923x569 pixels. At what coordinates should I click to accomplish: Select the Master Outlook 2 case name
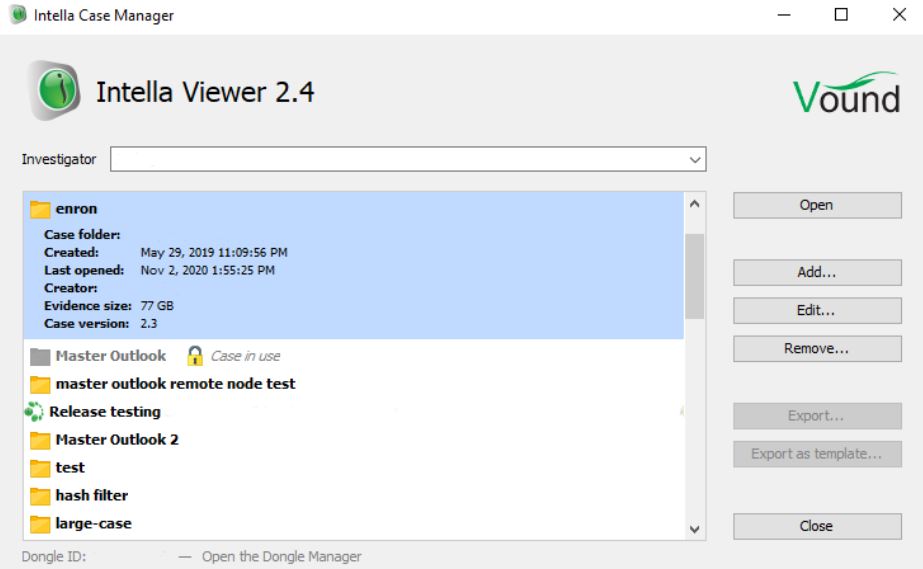[117, 440]
